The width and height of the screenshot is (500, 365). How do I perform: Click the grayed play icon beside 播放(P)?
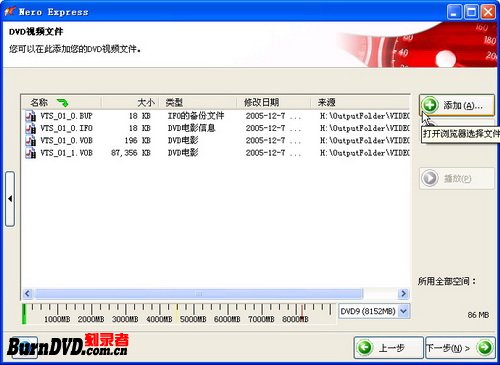point(430,178)
